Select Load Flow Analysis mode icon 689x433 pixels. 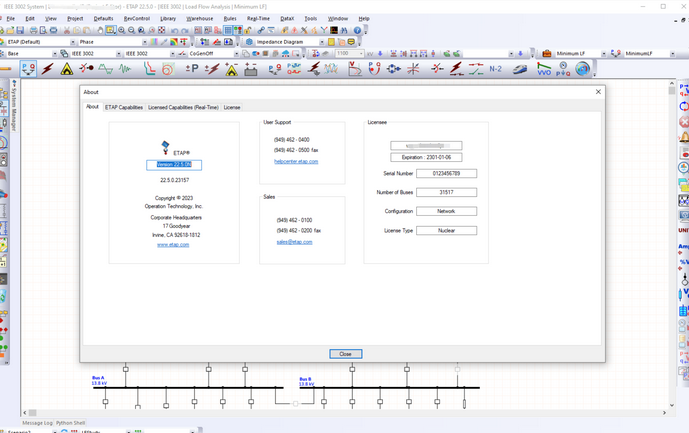[x=29, y=69]
